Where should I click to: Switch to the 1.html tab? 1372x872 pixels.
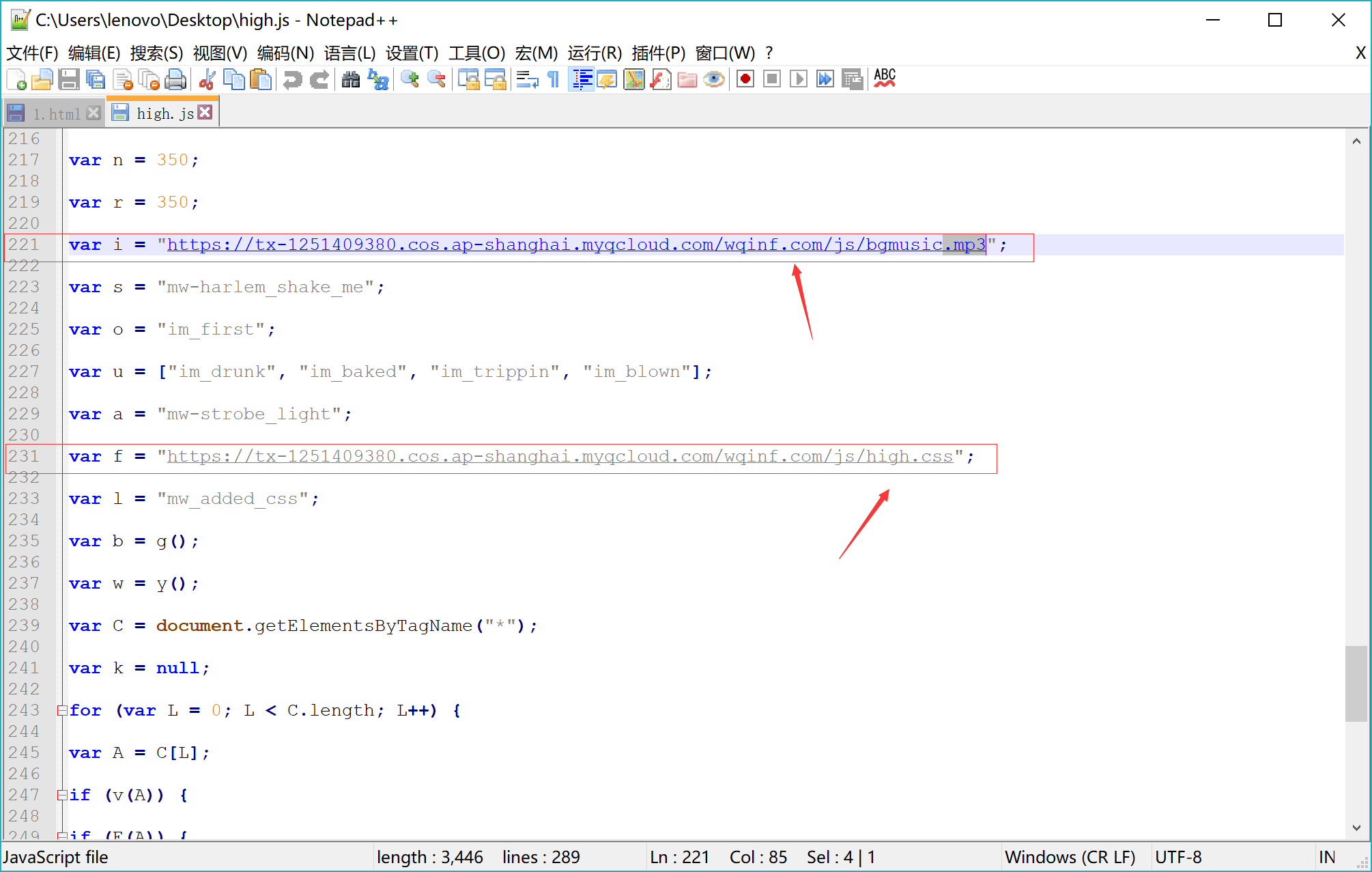56,113
